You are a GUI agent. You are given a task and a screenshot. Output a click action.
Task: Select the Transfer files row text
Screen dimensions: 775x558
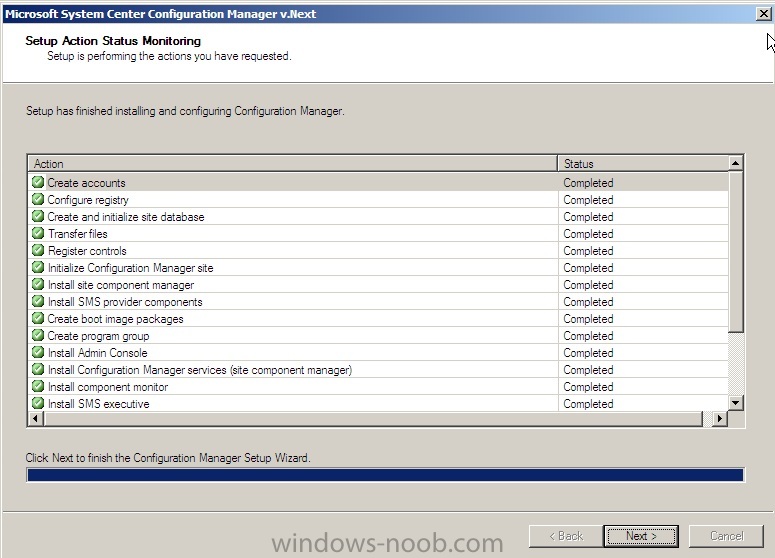[77, 234]
